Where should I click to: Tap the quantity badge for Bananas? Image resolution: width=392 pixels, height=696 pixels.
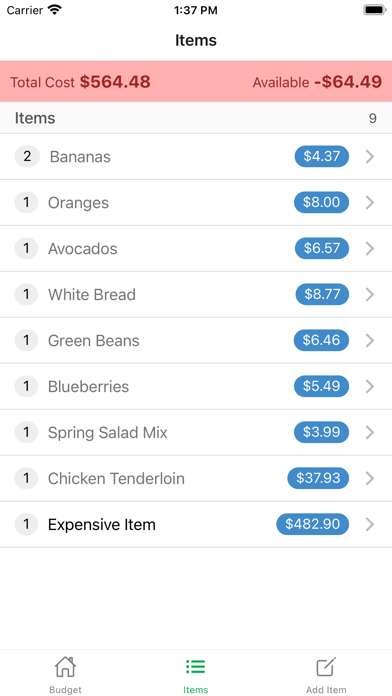pyautogui.click(x=27, y=157)
